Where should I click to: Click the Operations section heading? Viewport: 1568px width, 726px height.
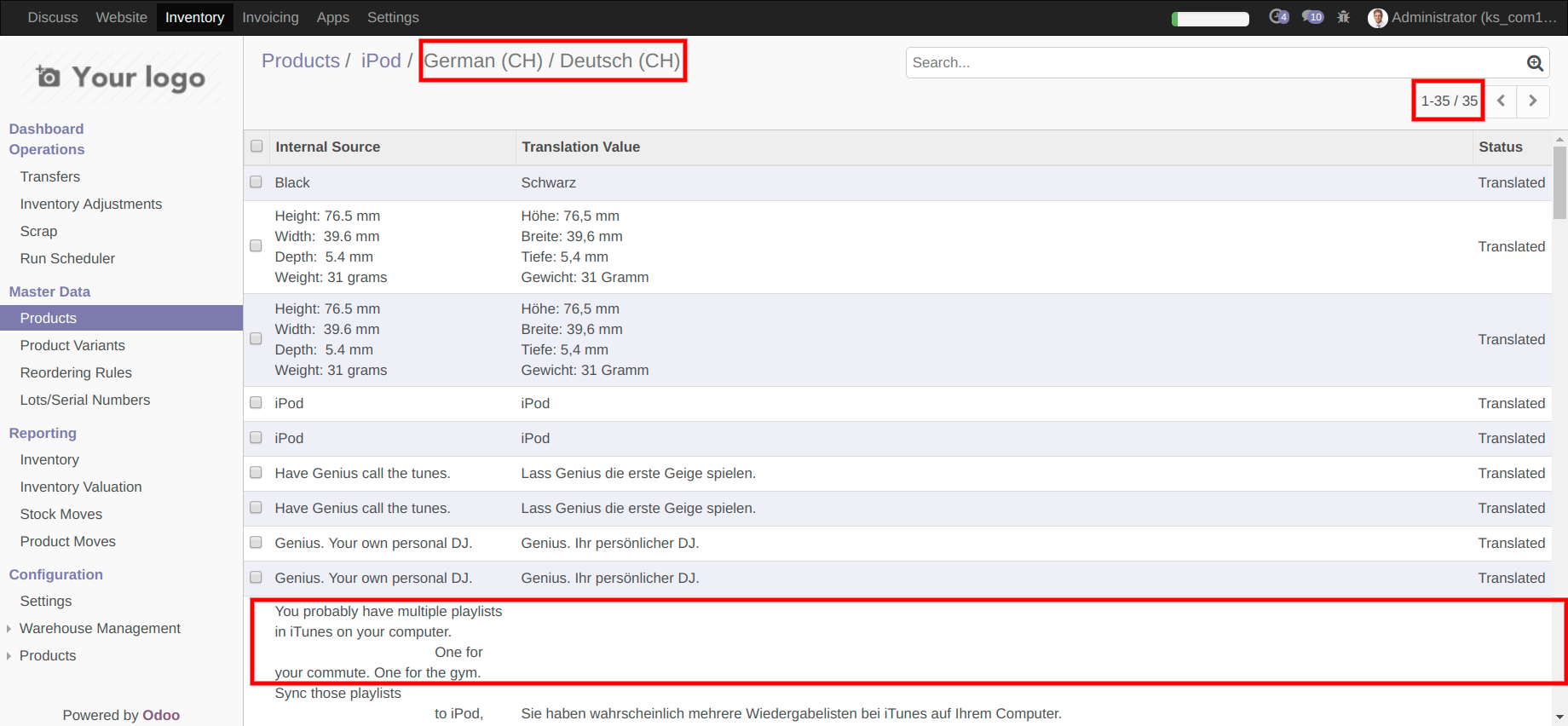pos(47,149)
